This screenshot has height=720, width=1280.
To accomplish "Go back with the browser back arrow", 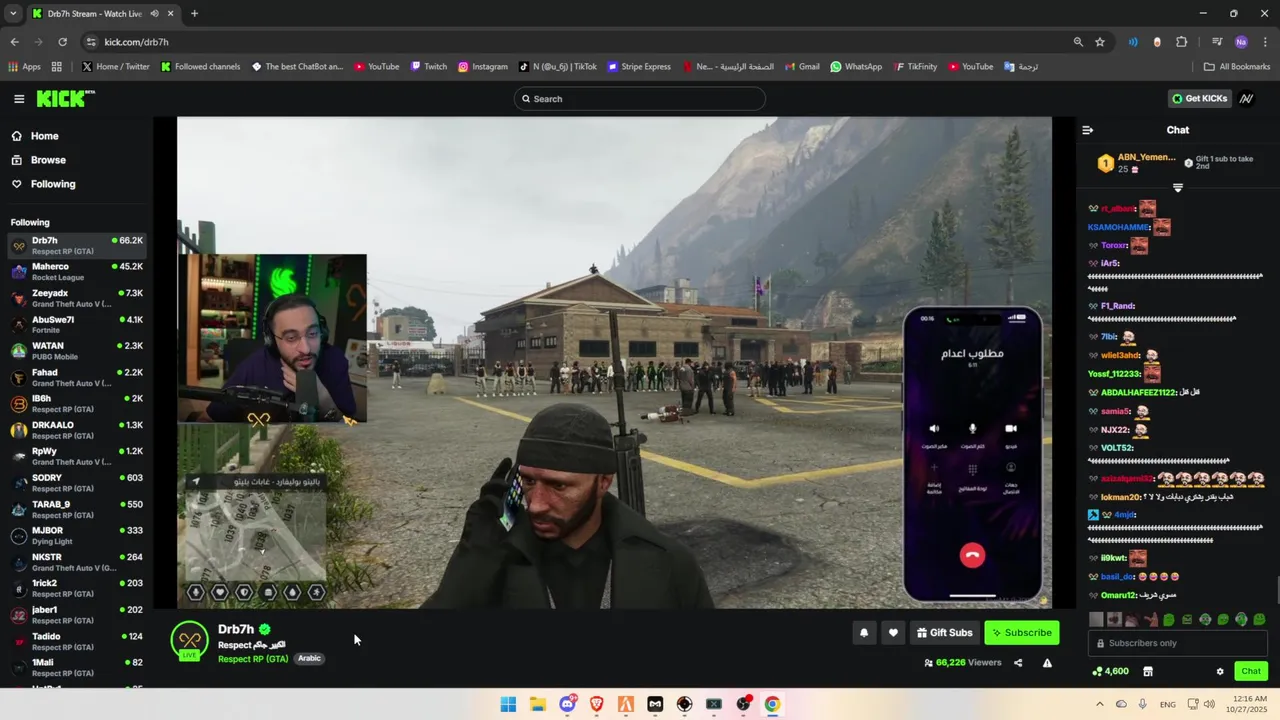I will [x=14, y=42].
